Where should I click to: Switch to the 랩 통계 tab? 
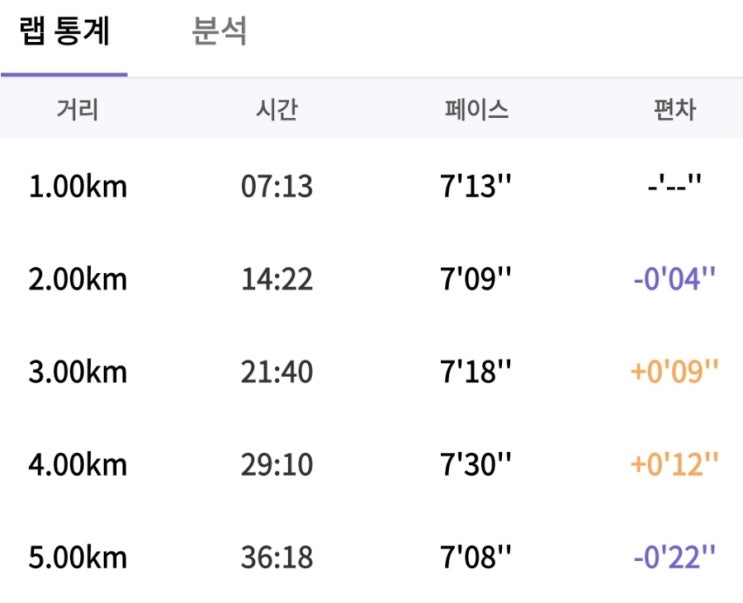click(x=64, y=31)
